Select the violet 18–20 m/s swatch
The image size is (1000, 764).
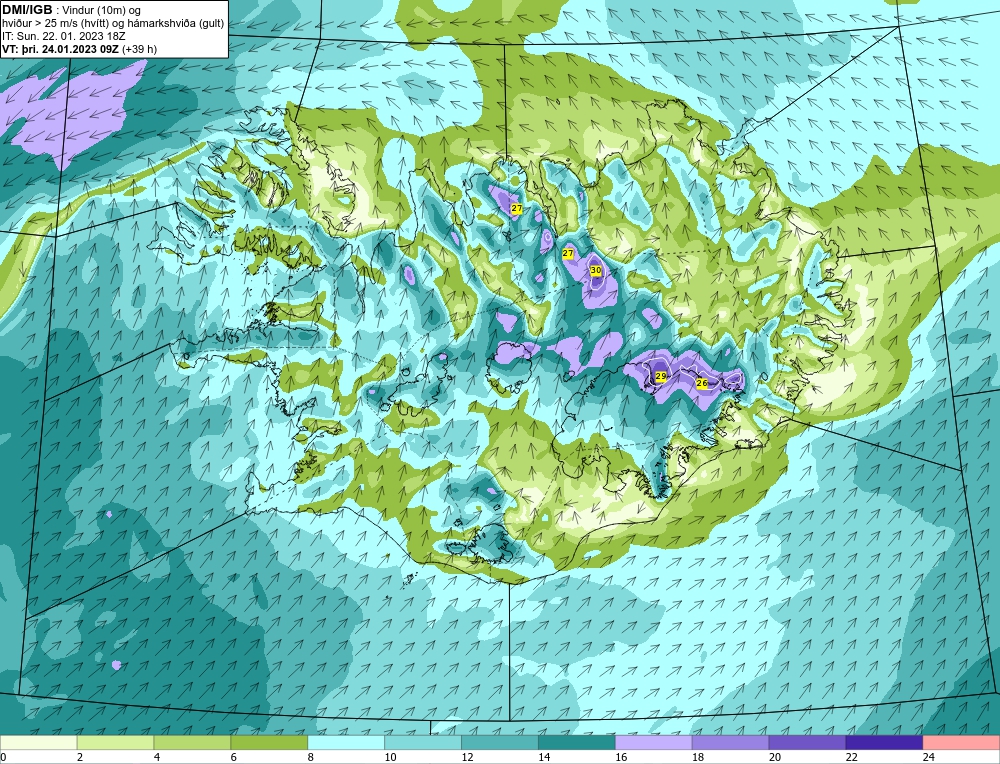tap(730, 743)
